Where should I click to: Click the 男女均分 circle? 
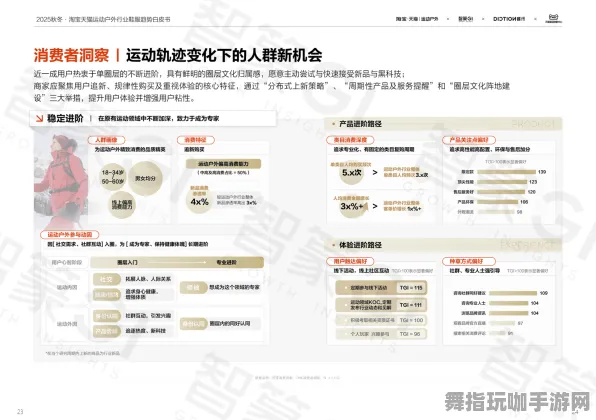pyautogui.click(x=145, y=178)
